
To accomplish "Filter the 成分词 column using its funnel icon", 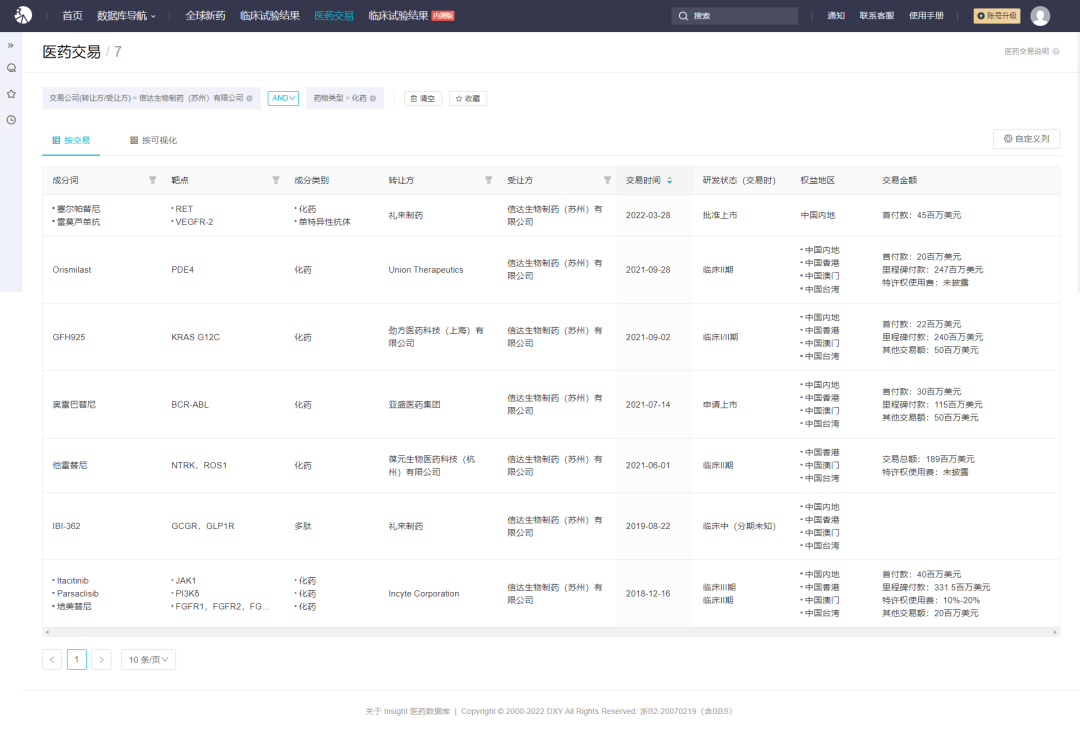I will 153,180.
